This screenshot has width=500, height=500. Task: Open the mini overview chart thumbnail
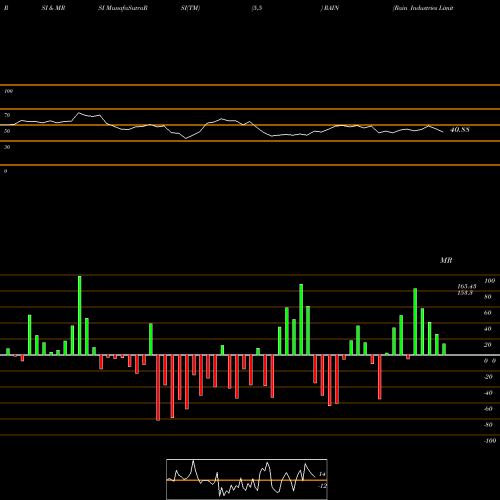pos(247,479)
